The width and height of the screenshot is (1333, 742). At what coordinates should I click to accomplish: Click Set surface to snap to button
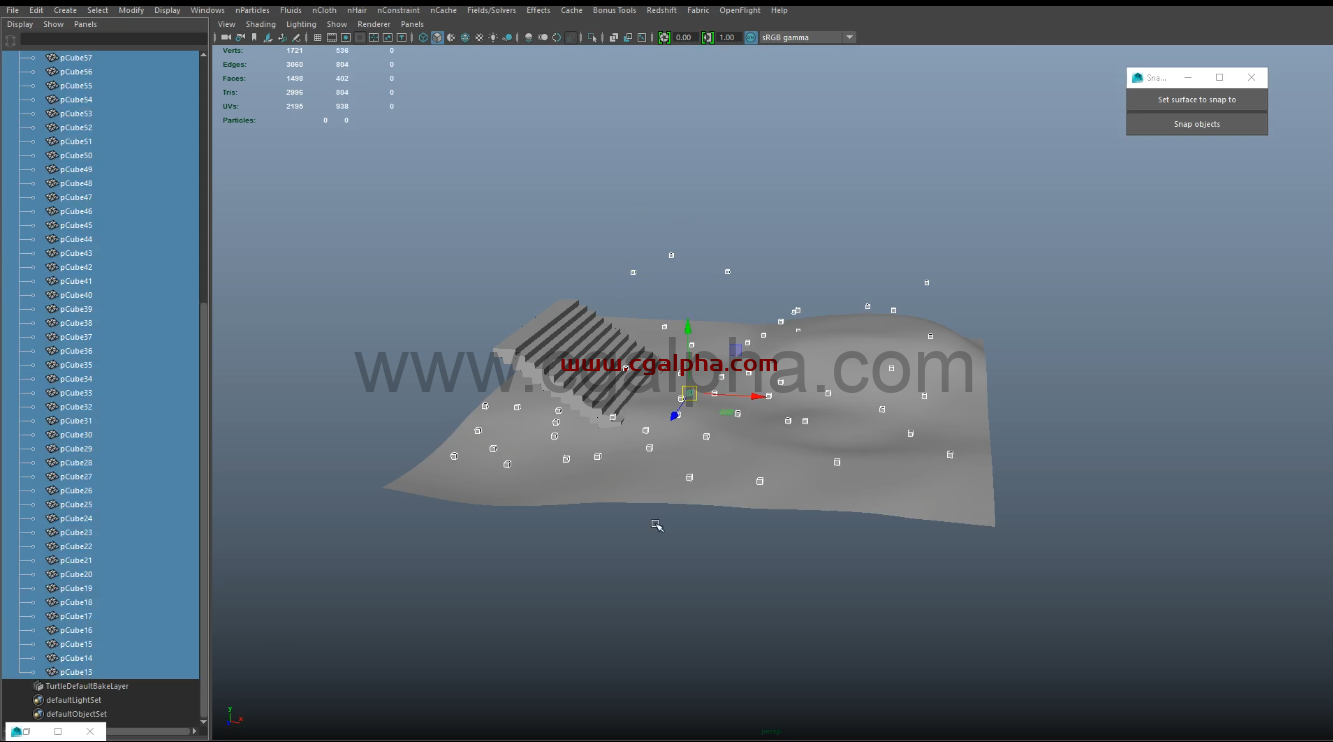[x=1197, y=100]
